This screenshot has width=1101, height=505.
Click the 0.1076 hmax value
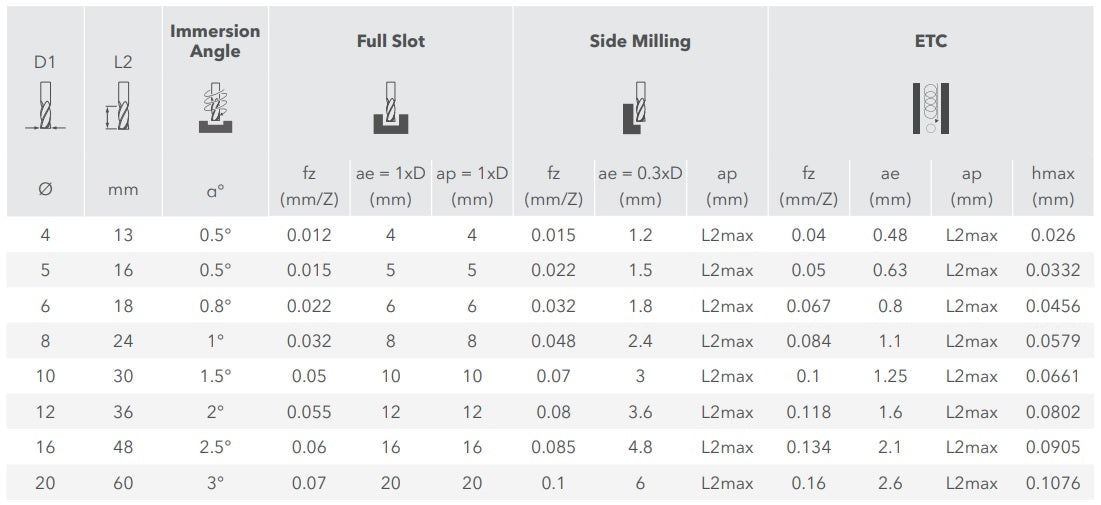click(x=1053, y=483)
